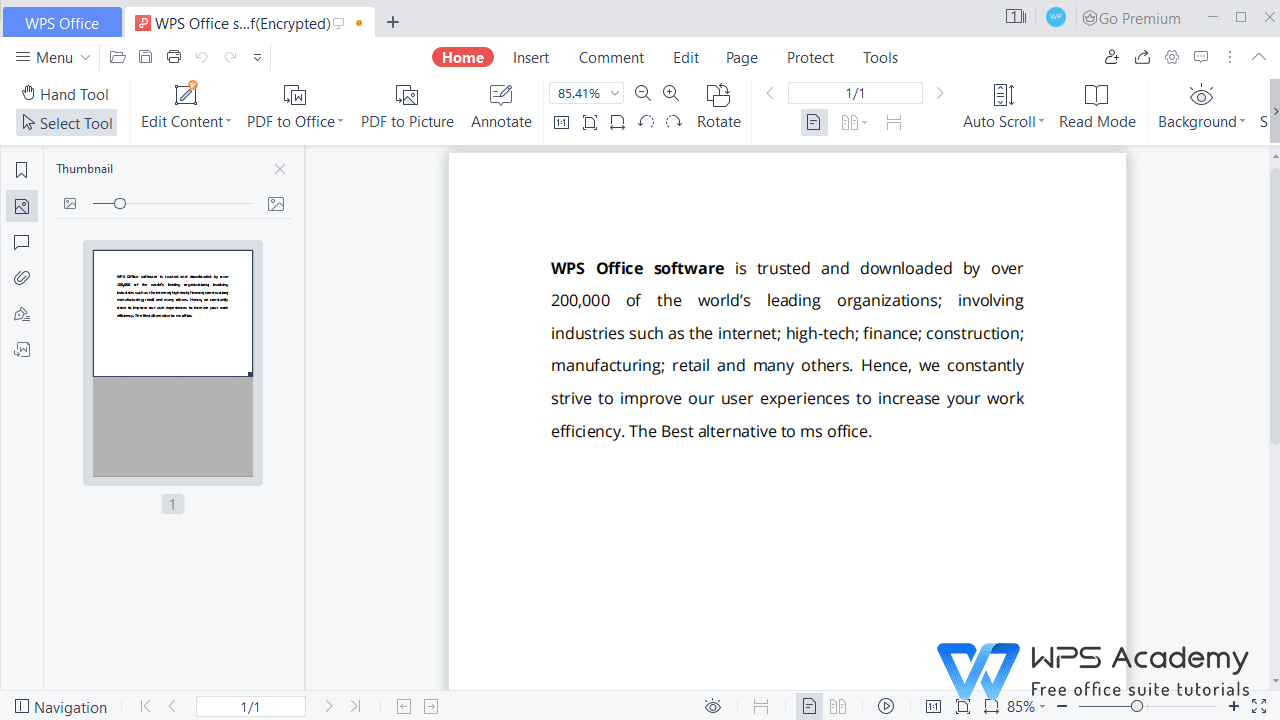Select the page 1 thumbnail
Viewport: 1280px width, 720px height.
(173, 363)
